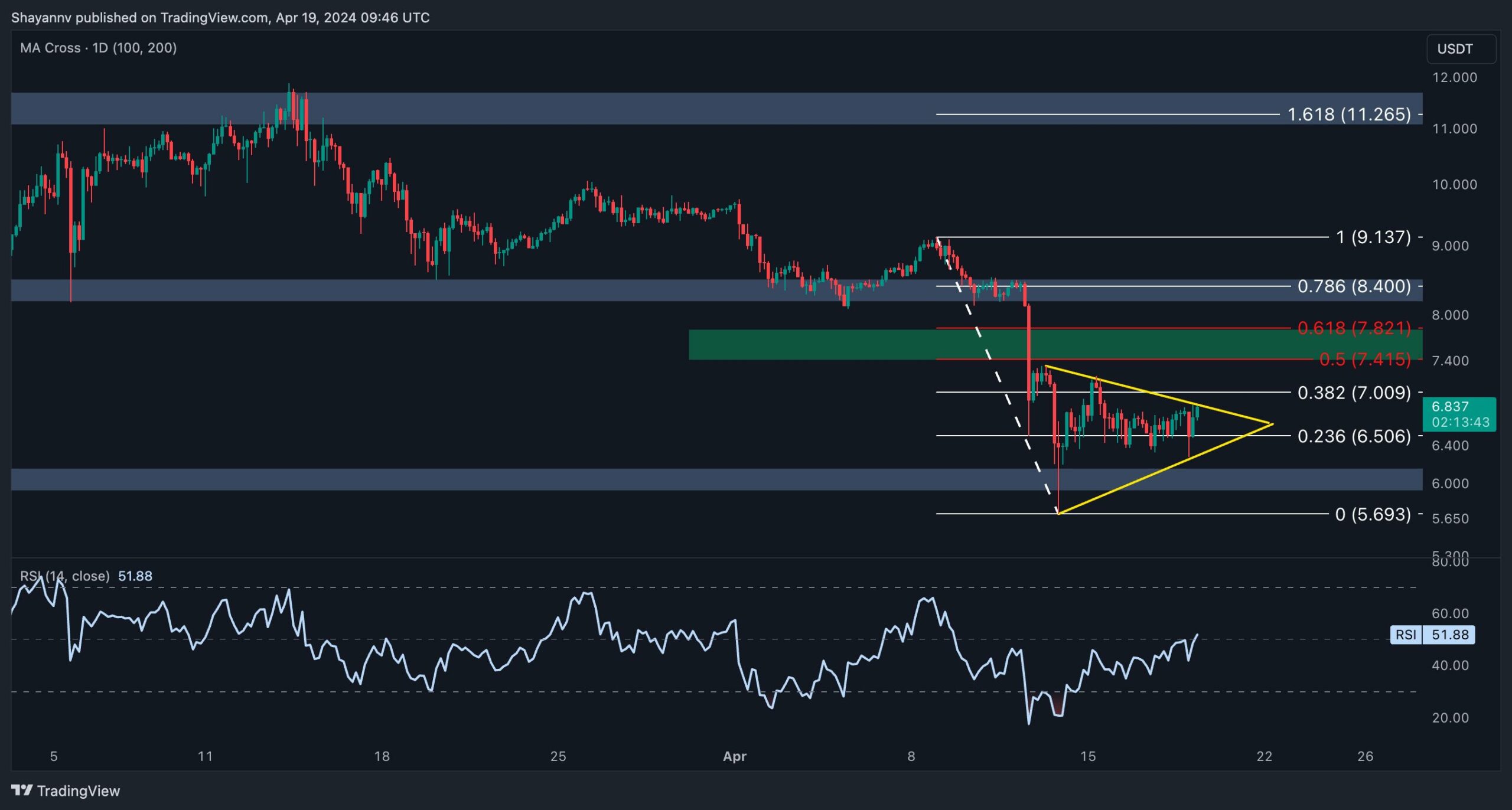Click the Apr date axis label
The image size is (1512, 810).
[x=735, y=756]
